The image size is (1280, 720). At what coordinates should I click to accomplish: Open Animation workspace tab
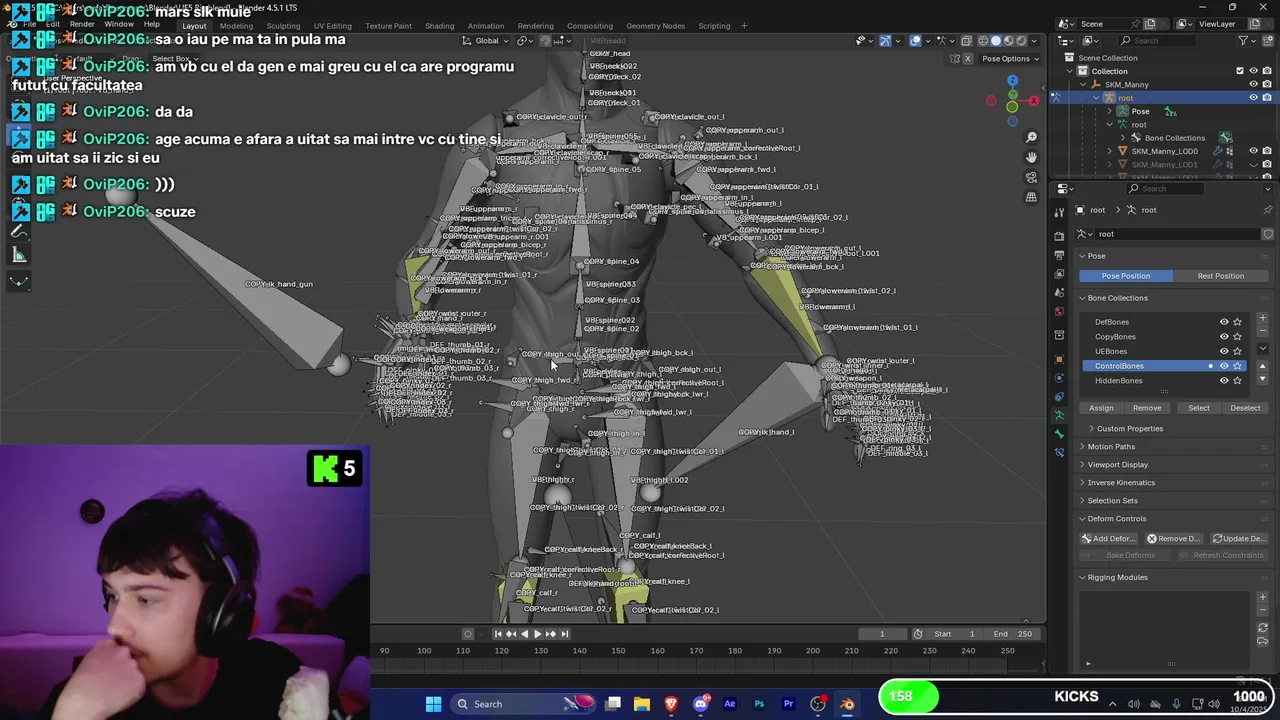point(485,26)
